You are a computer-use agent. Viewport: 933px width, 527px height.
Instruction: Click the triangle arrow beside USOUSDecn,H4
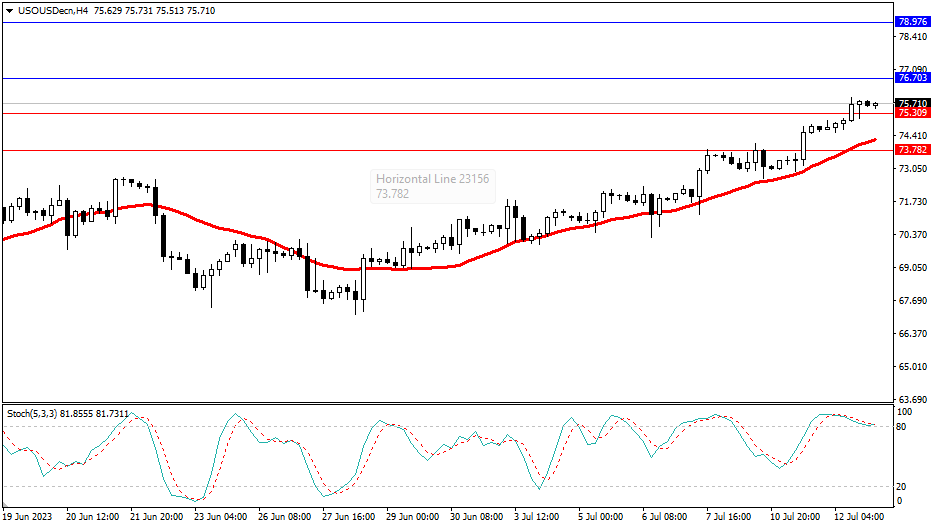point(9,11)
